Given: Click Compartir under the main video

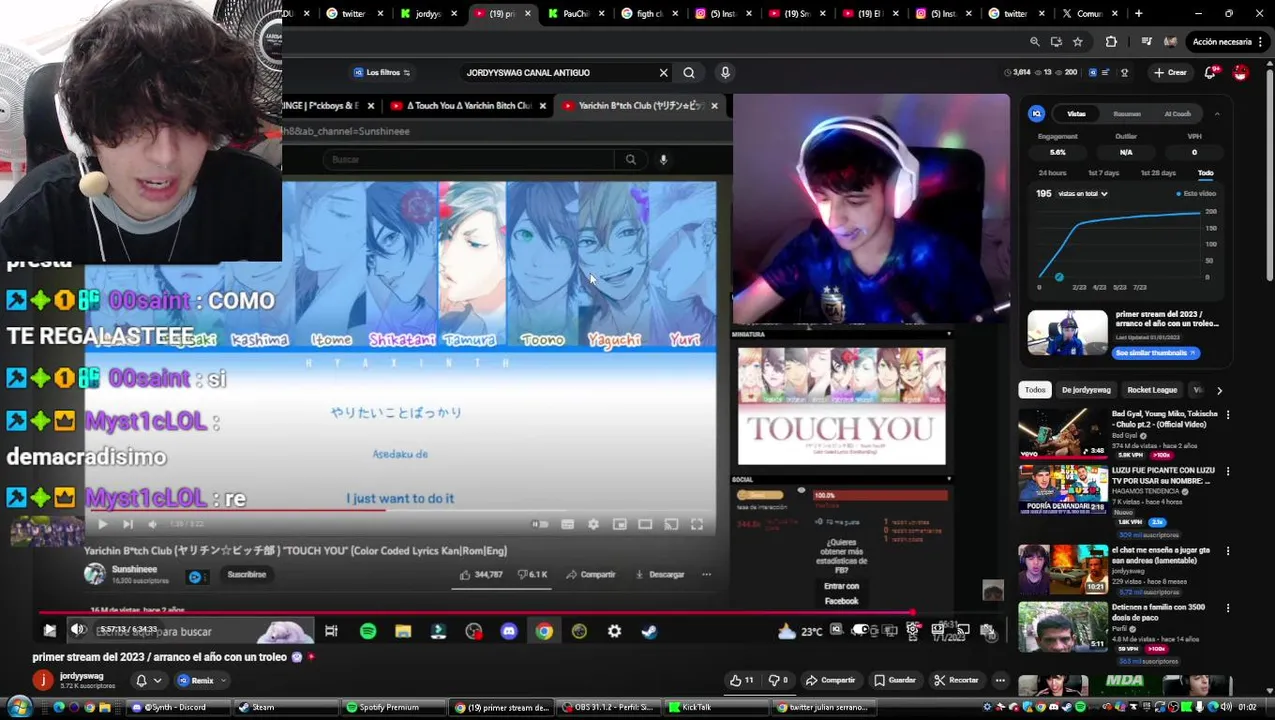Looking at the screenshot, I should click(831, 680).
